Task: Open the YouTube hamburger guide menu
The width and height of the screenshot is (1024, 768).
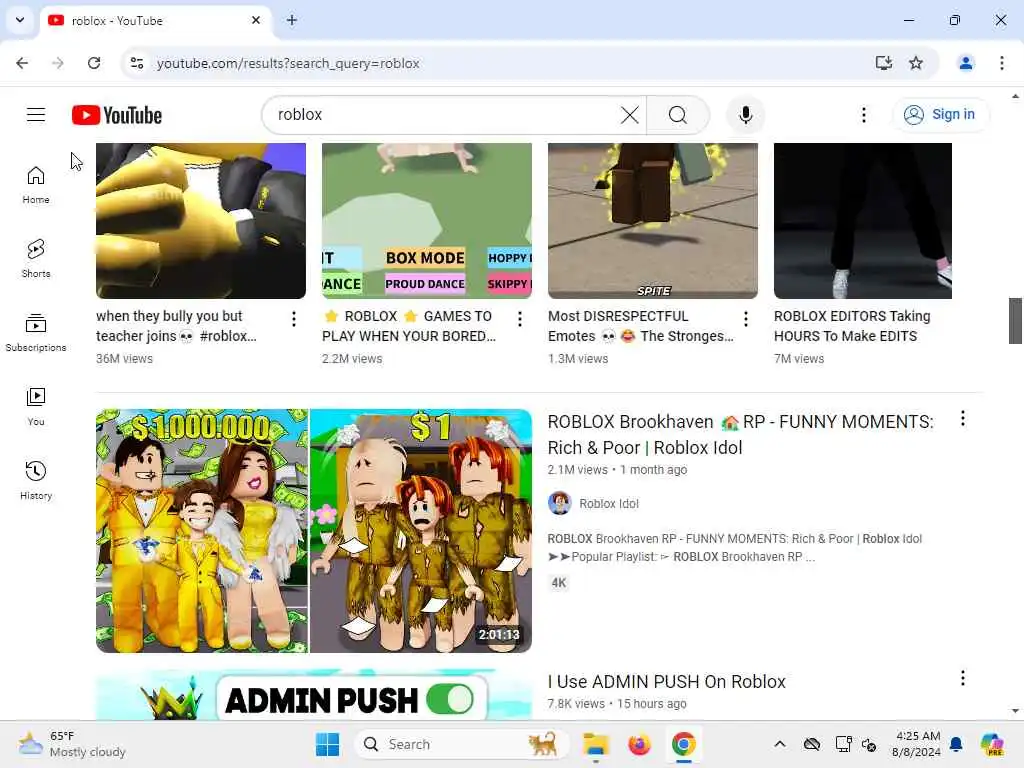Action: click(36, 115)
